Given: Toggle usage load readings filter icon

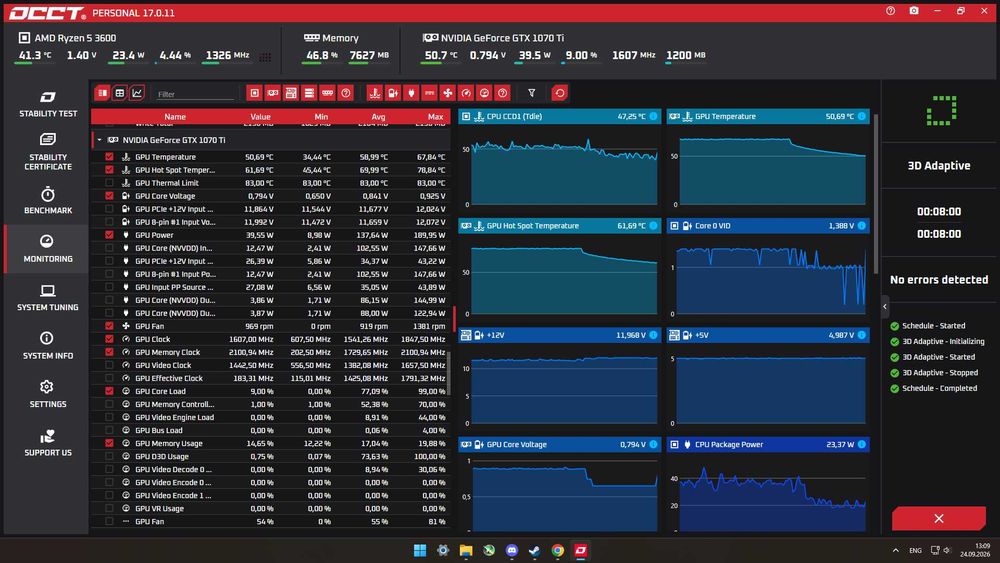Looking at the screenshot, I should coord(484,93).
